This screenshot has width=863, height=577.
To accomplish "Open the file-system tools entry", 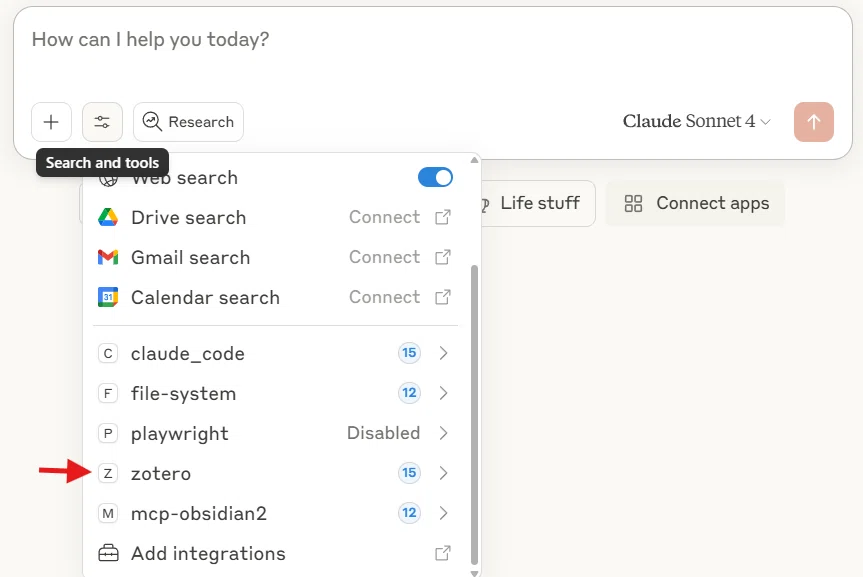I will tap(275, 393).
